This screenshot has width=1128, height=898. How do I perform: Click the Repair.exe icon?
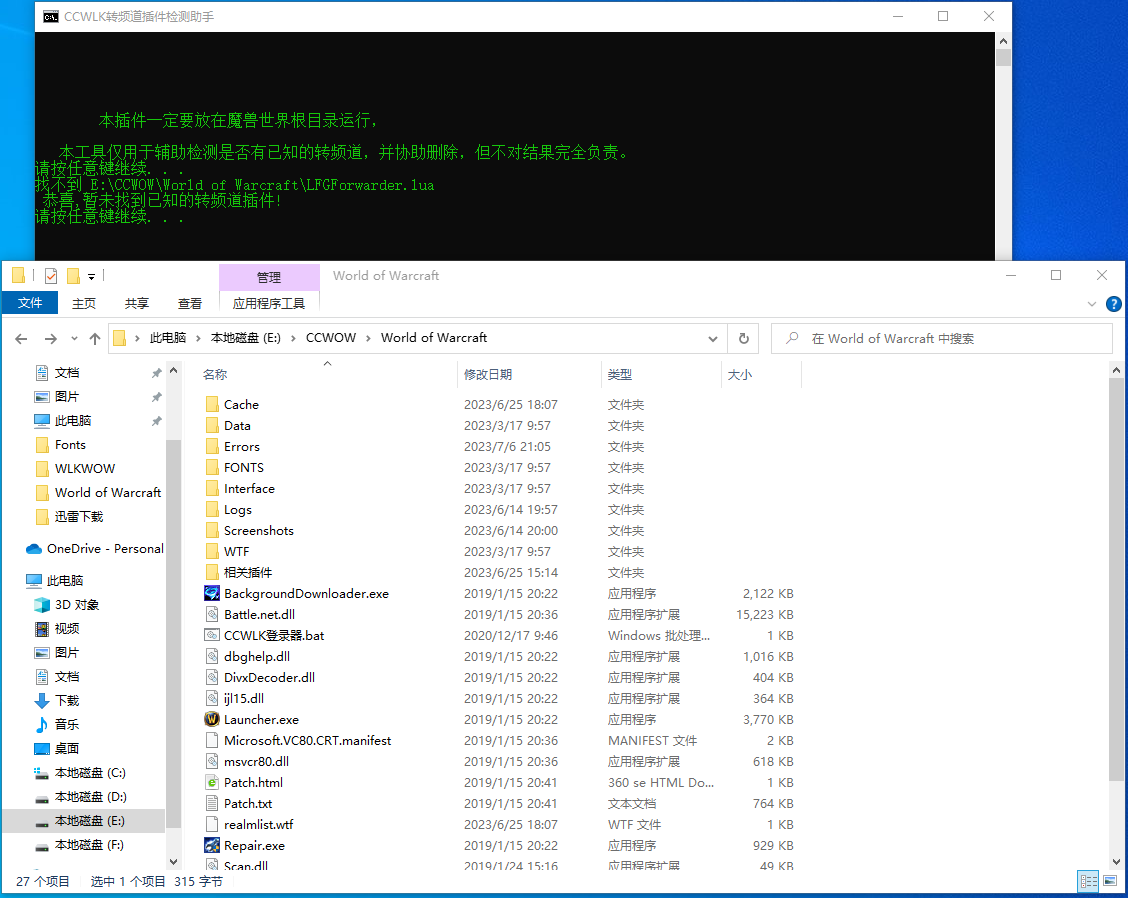point(212,845)
